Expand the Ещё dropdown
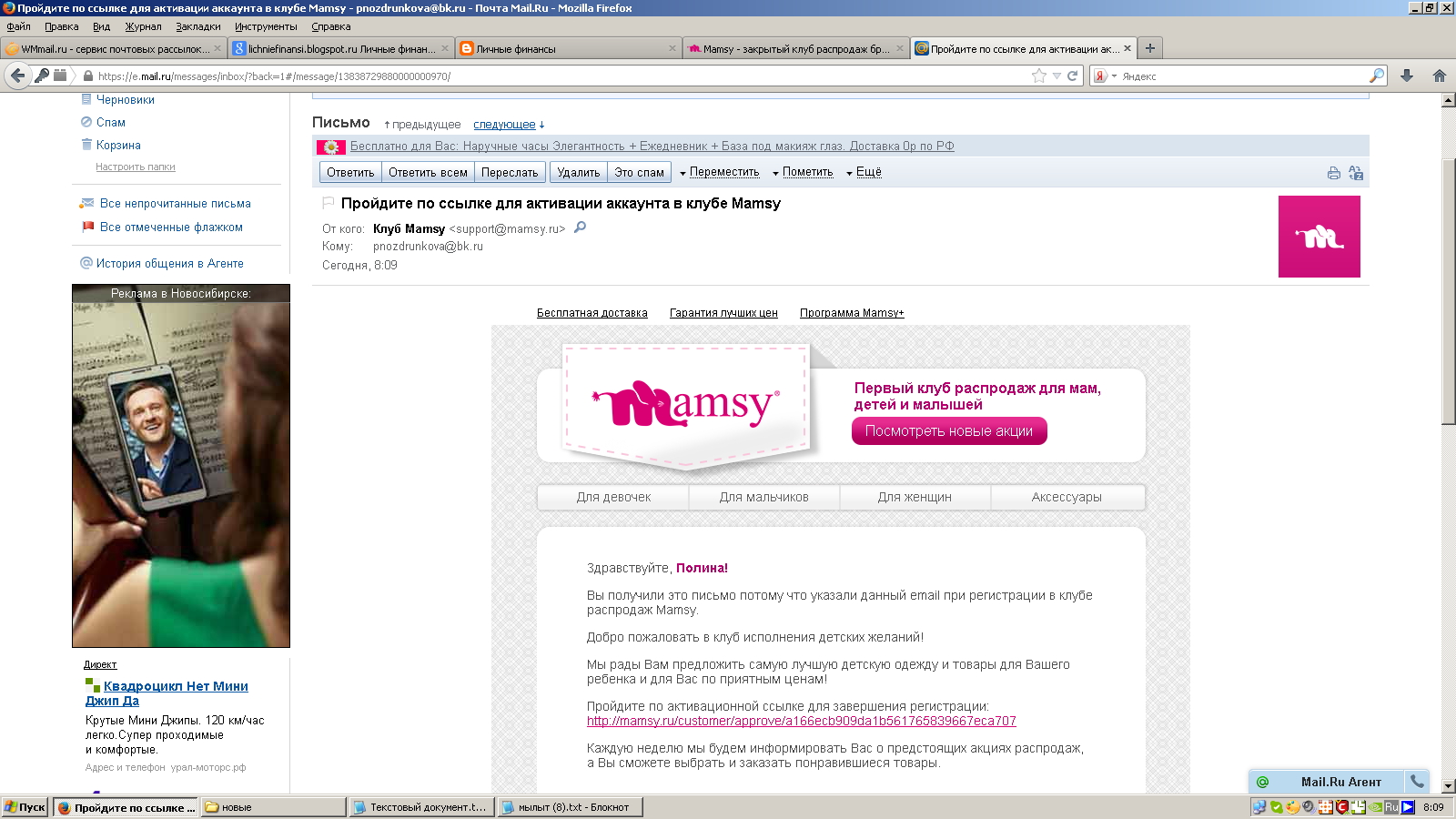Screen dimensions: 1456x819 coord(864,172)
